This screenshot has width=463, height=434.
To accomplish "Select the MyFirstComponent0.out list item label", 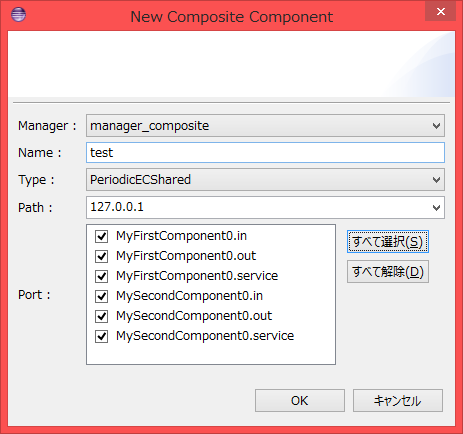I will (x=186, y=256).
